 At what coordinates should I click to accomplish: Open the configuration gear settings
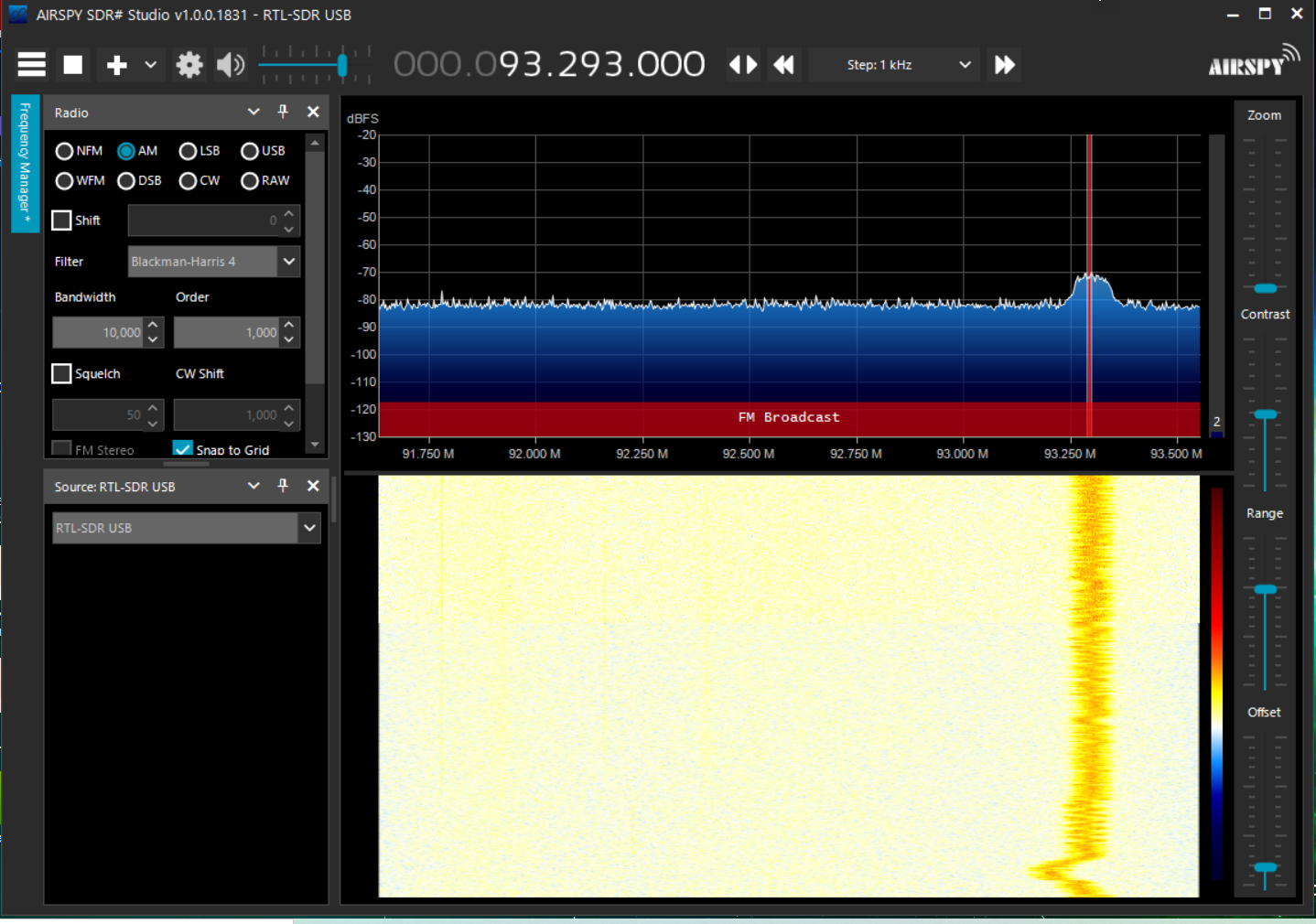pos(189,65)
